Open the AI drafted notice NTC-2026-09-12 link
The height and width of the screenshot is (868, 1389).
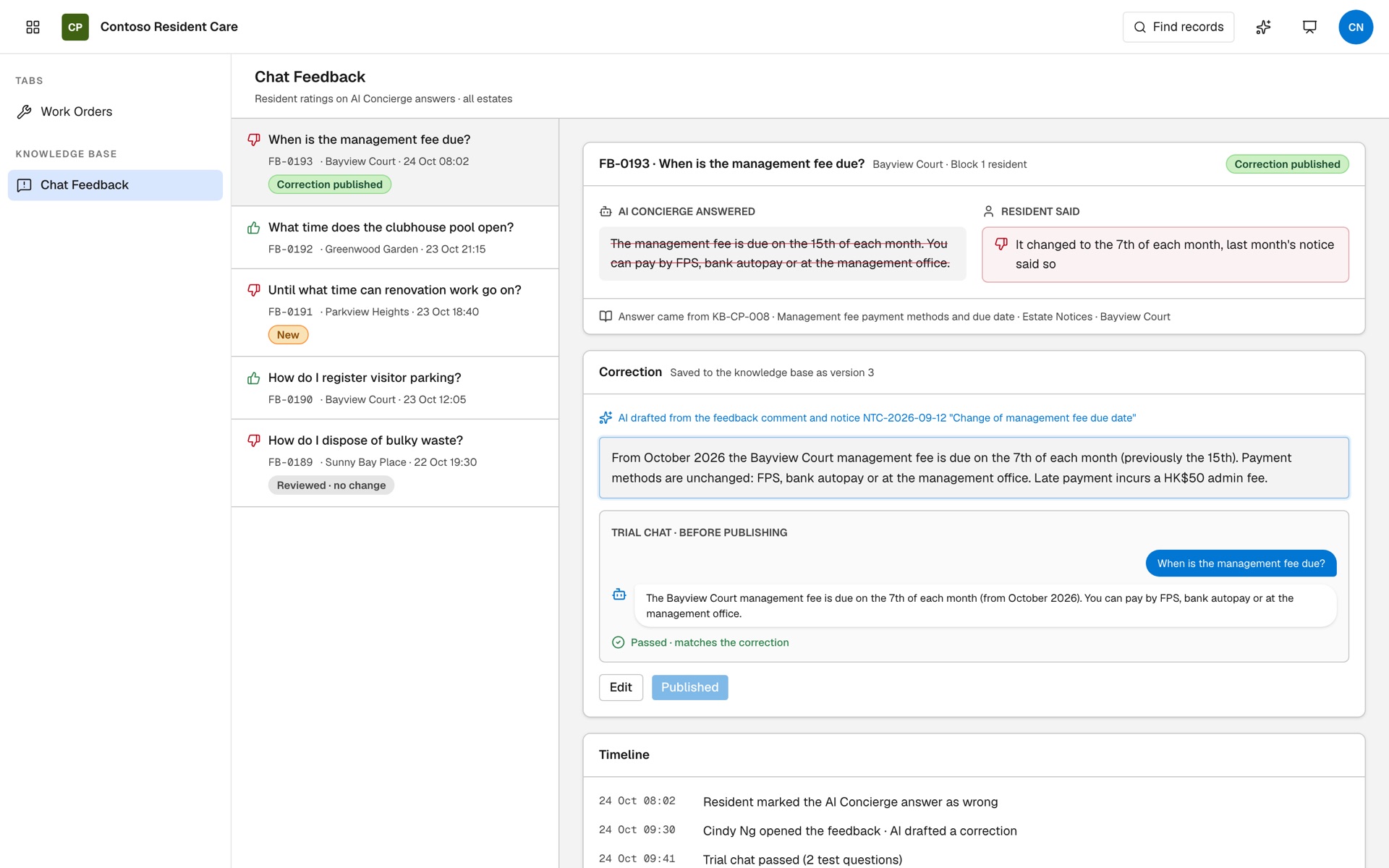point(877,418)
